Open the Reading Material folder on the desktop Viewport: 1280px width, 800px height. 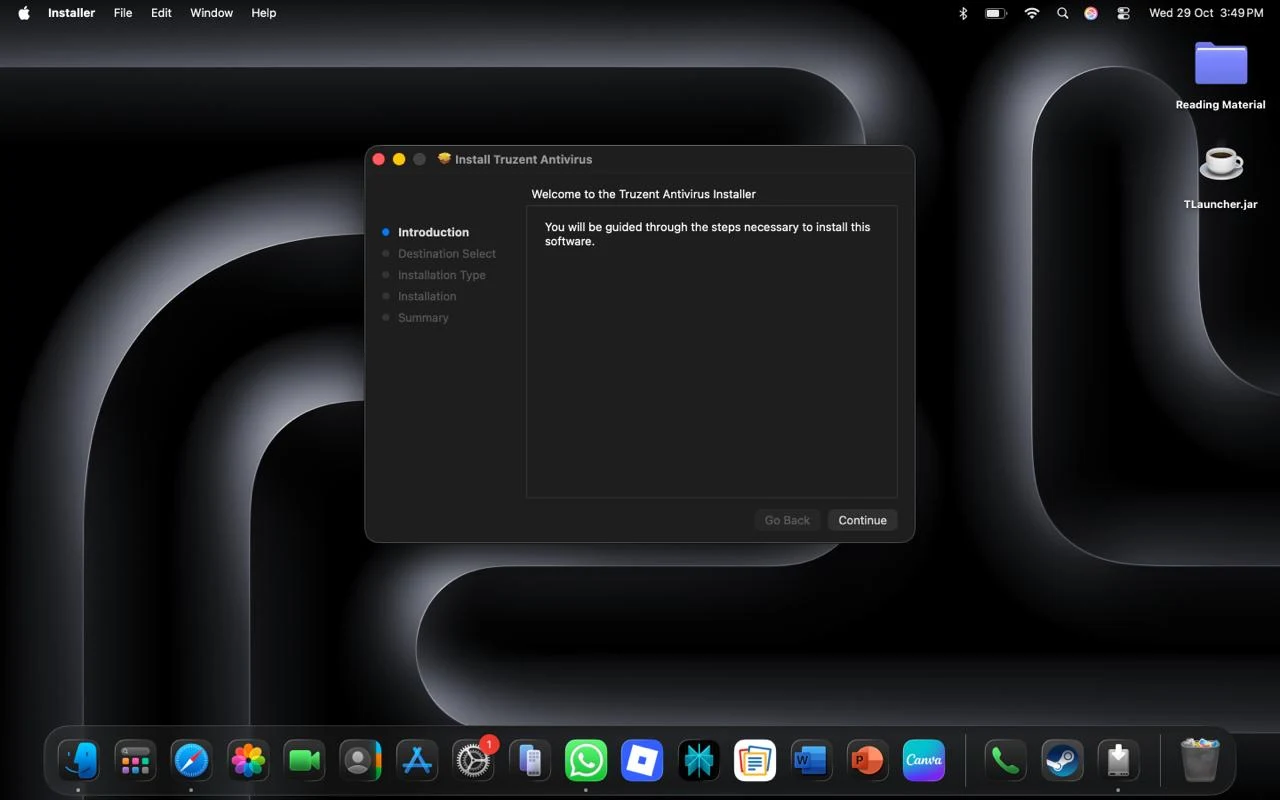point(1220,66)
